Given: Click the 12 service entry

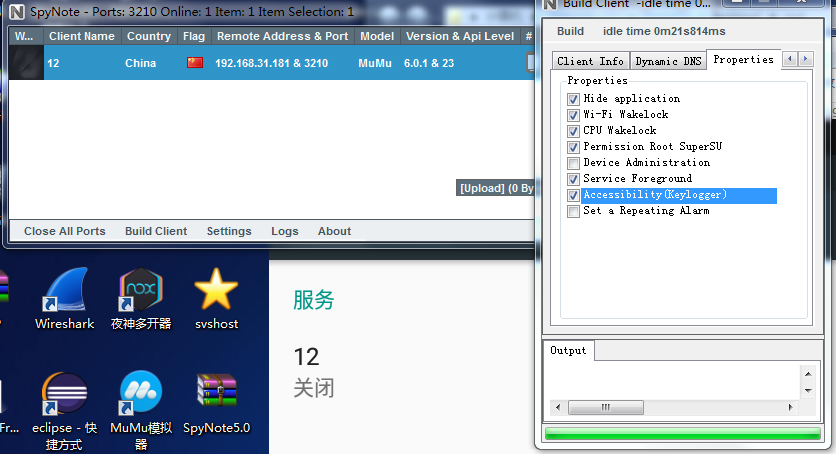Looking at the screenshot, I should point(307,356).
